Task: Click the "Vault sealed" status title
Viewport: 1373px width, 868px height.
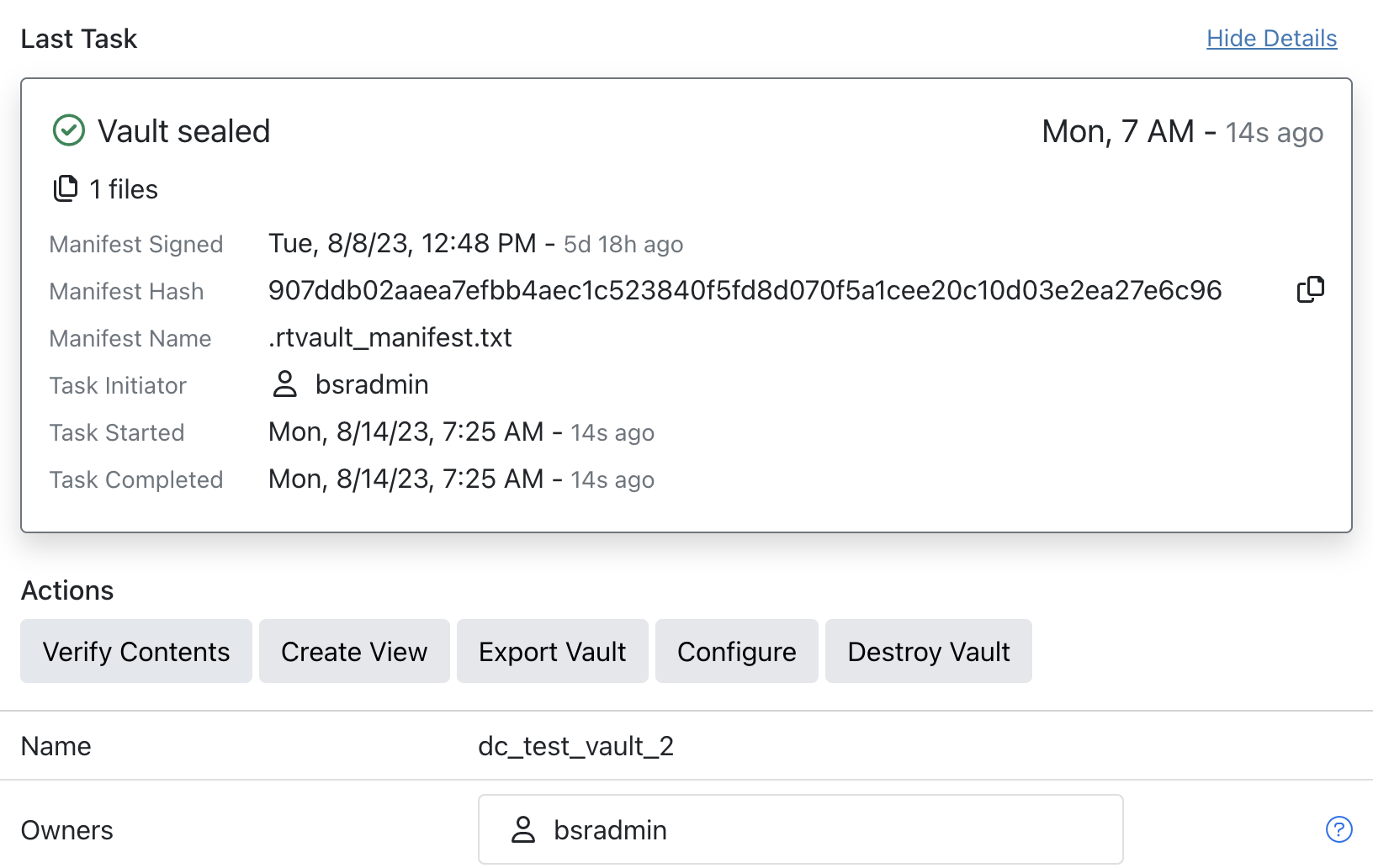Action: (183, 131)
